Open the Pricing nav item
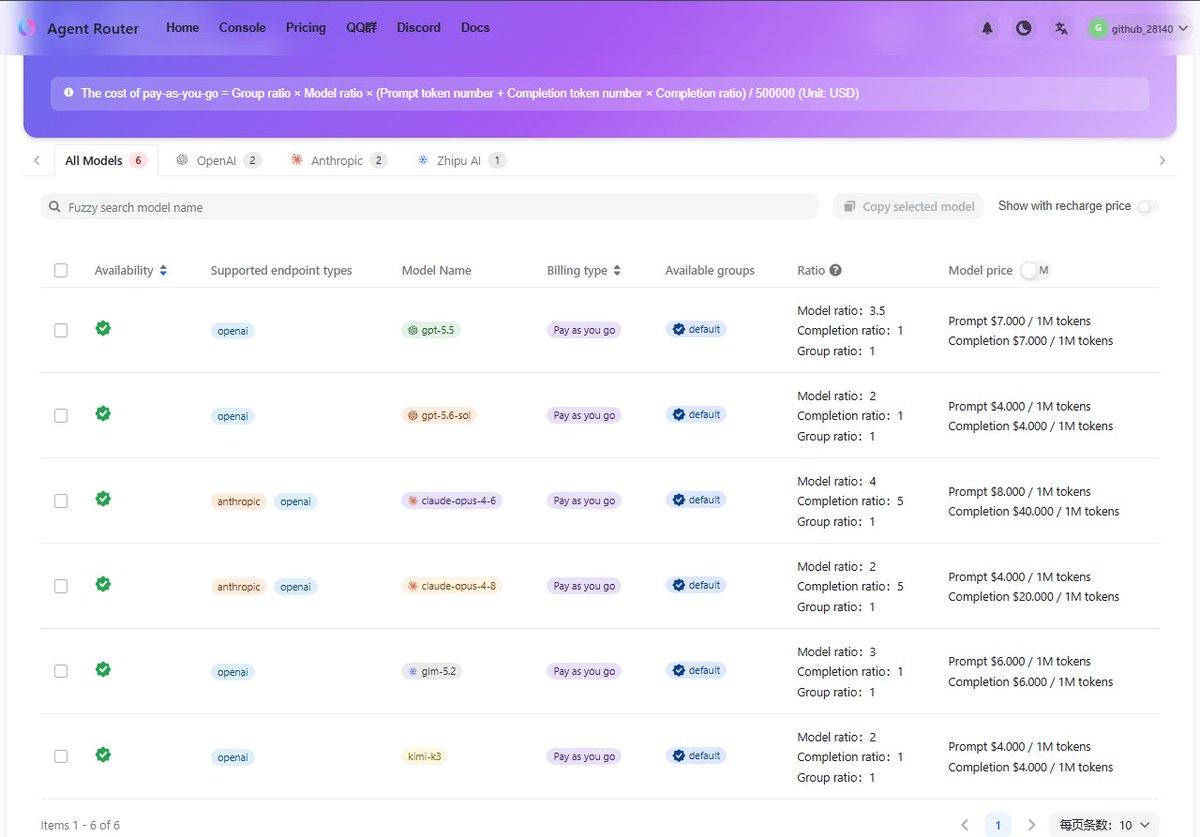Viewport: 1200px width, 837px height. point(306,27)
